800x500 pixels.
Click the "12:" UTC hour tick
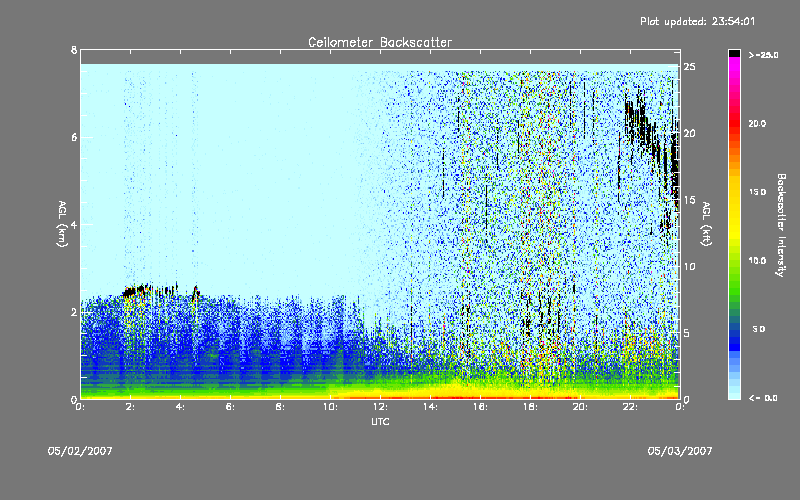point(380,407)
